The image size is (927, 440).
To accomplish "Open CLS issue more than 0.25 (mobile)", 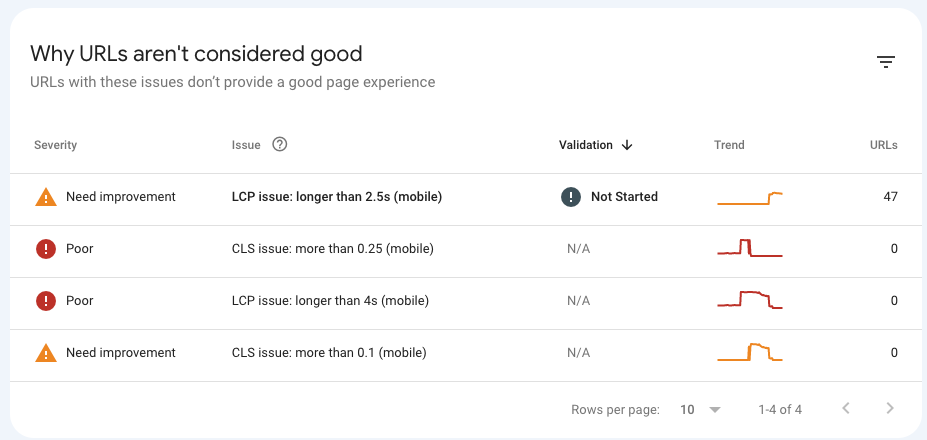I will pyautogui.click(x=332, y=249).
